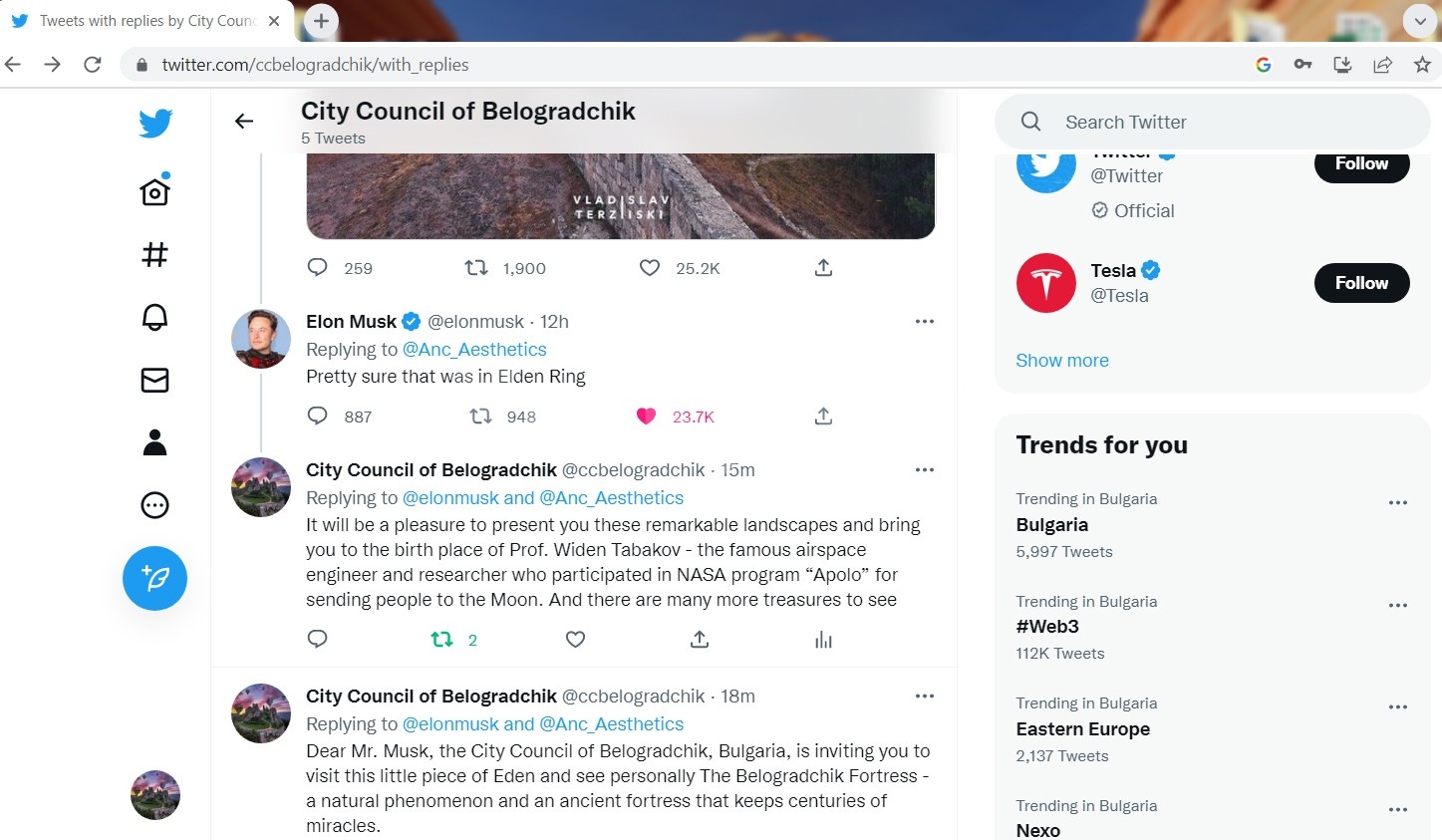Open the Profile person icon
This screenshot has width=1442, height=840.
154,442
